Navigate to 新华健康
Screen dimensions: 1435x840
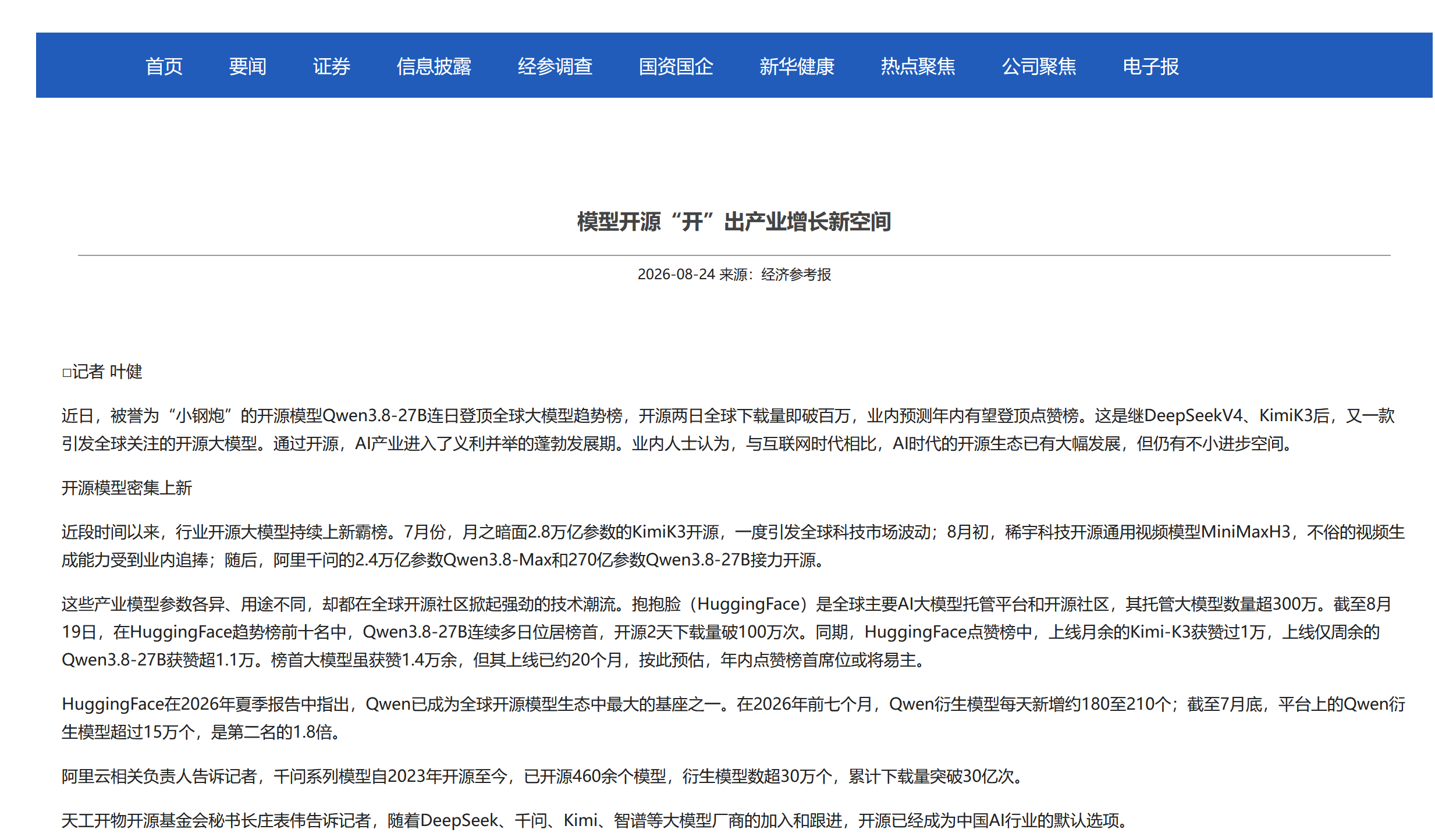(797, 66)
